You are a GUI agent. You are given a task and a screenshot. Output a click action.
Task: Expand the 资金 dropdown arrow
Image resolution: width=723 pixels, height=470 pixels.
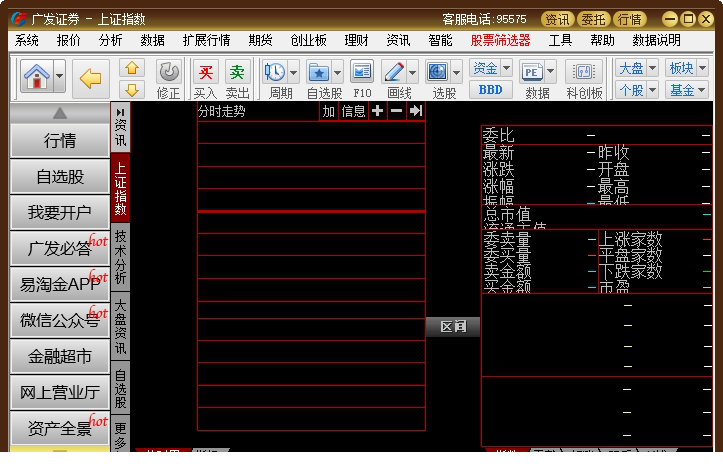point(506,68)
